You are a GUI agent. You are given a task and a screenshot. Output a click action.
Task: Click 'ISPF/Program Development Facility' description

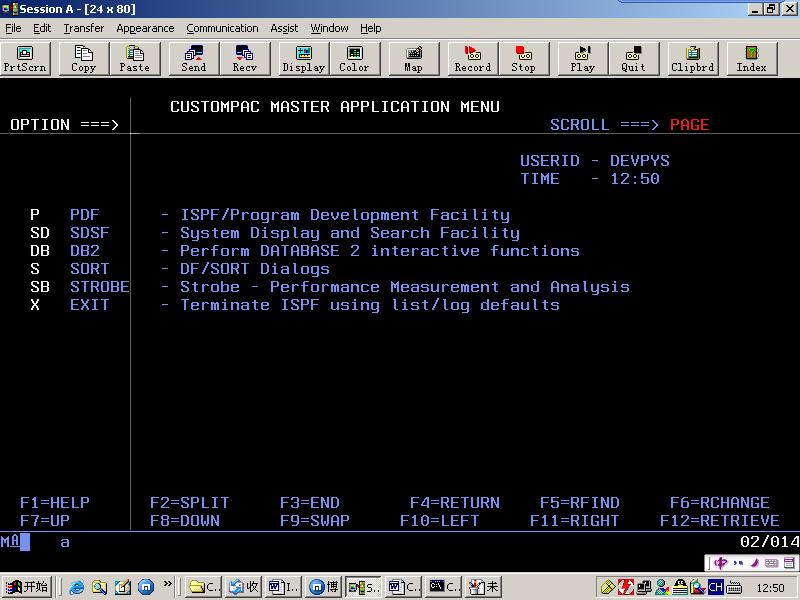coord(345,215)
